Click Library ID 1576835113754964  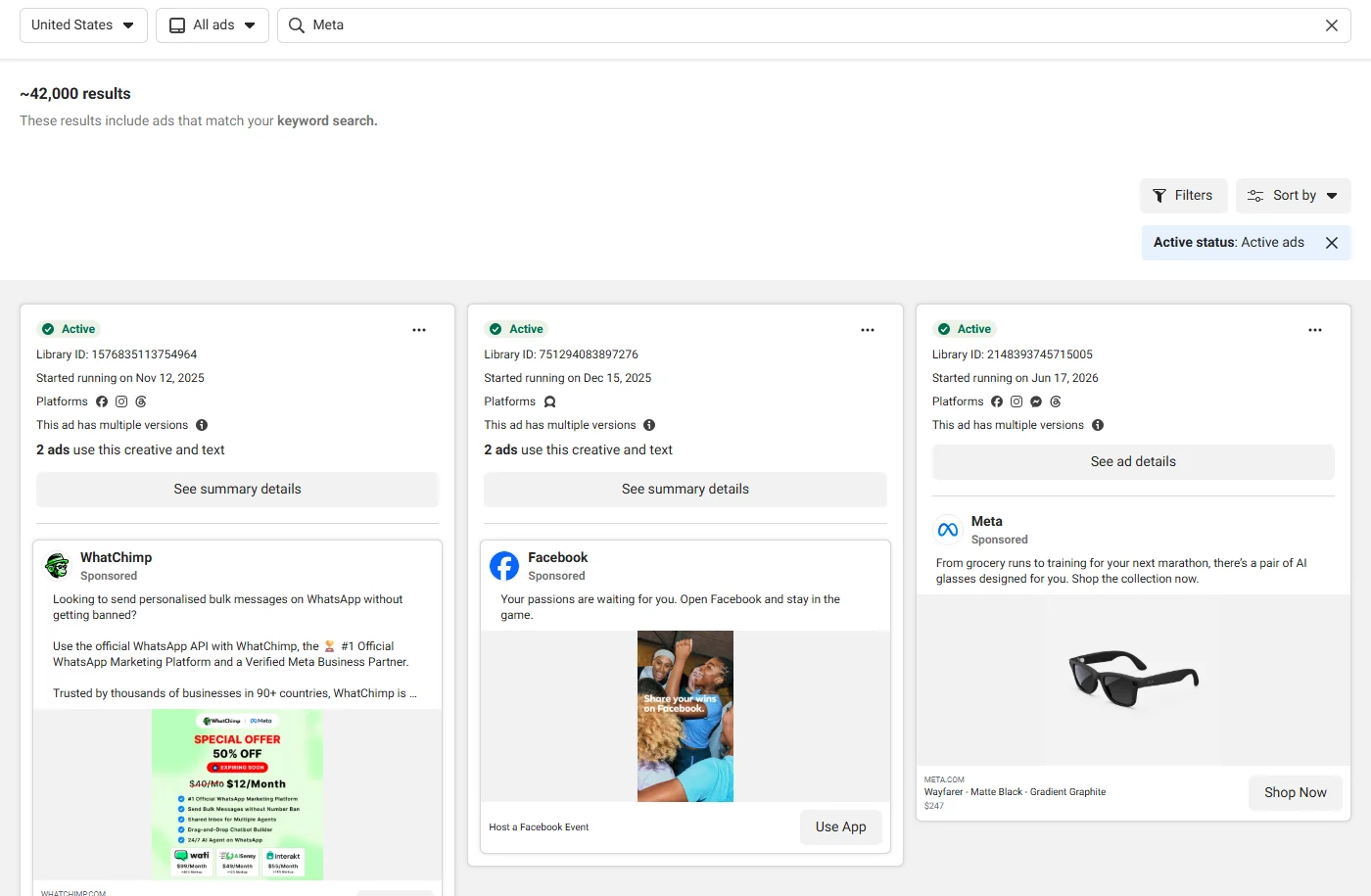pyautogui.click(x=117, y=354)
